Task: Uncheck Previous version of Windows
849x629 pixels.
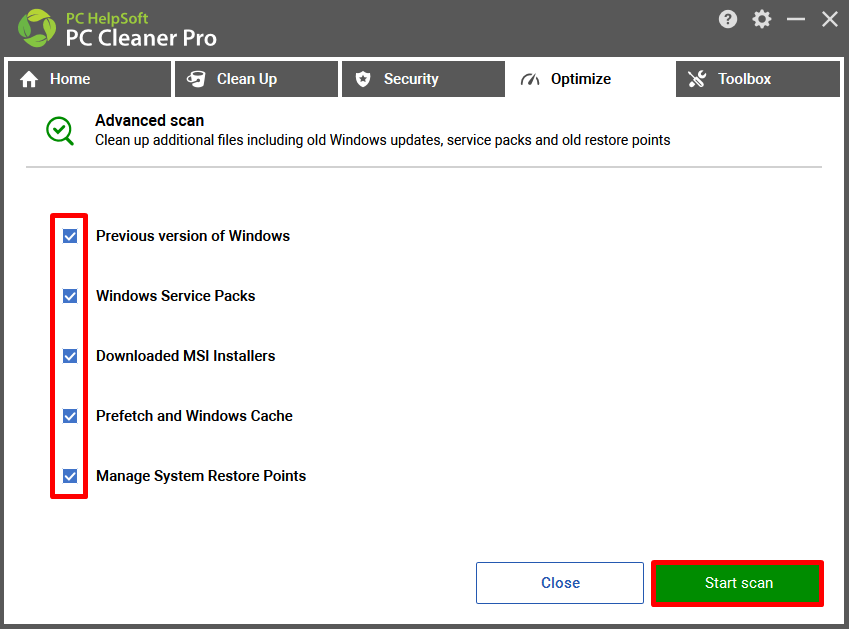Action: tap(70, 236)
